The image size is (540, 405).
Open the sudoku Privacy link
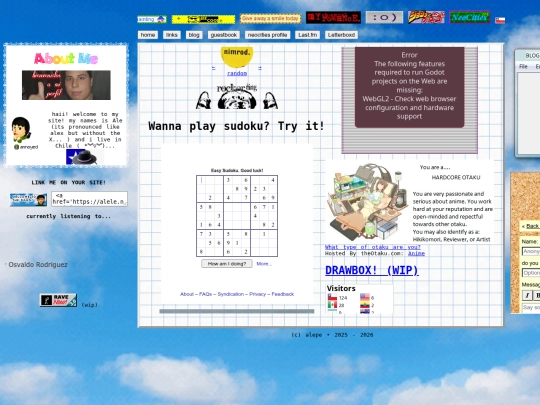pyautogui.click(x=258, y=294)
